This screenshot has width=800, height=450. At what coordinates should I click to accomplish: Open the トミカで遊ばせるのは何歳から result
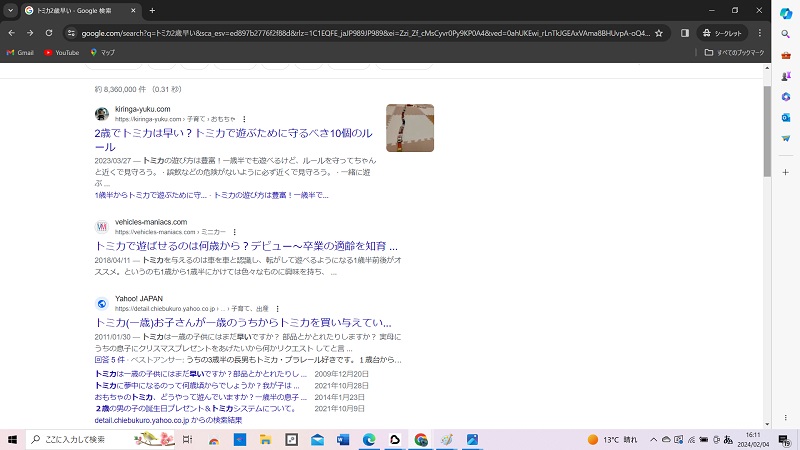click(246, 246)
